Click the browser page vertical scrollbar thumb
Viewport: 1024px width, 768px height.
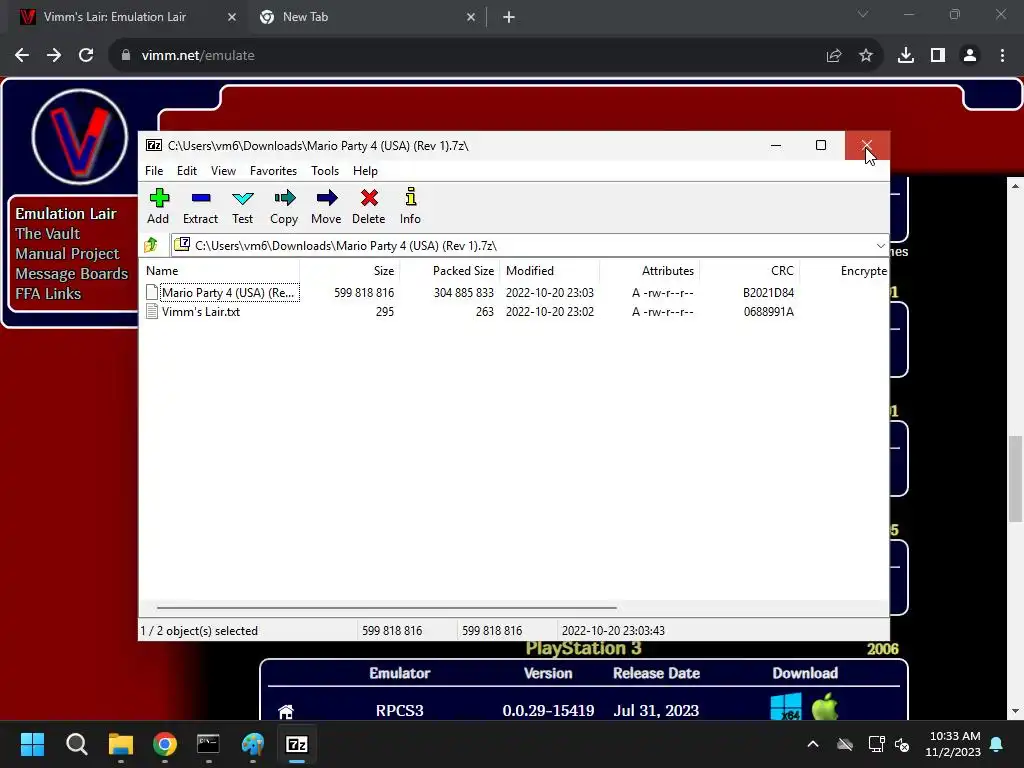[1015, 479]
